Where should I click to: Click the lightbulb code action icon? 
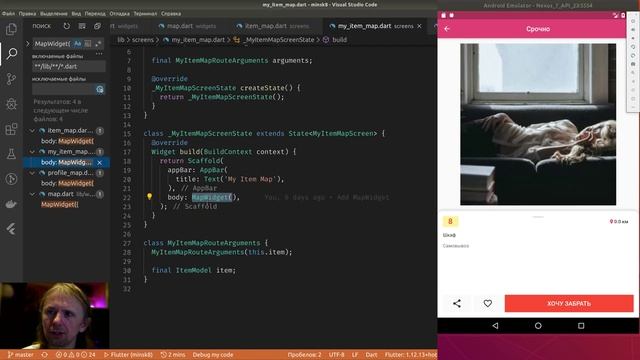[149, 197]
